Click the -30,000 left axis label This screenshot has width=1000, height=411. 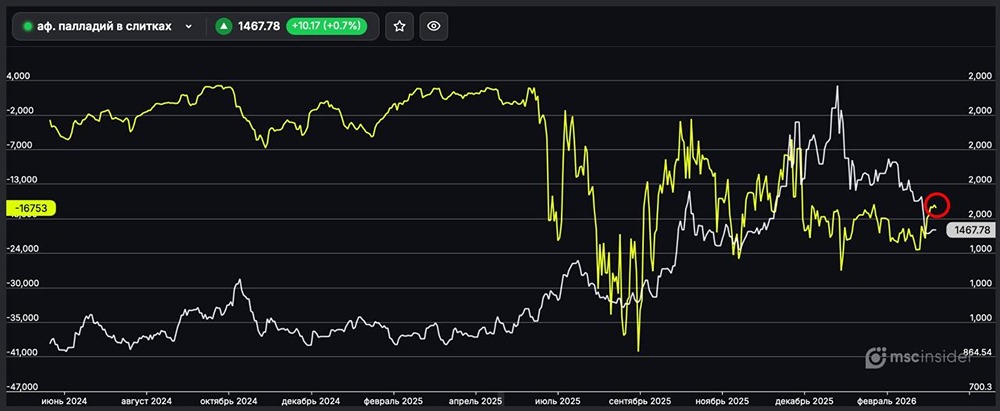click(21, 284)
